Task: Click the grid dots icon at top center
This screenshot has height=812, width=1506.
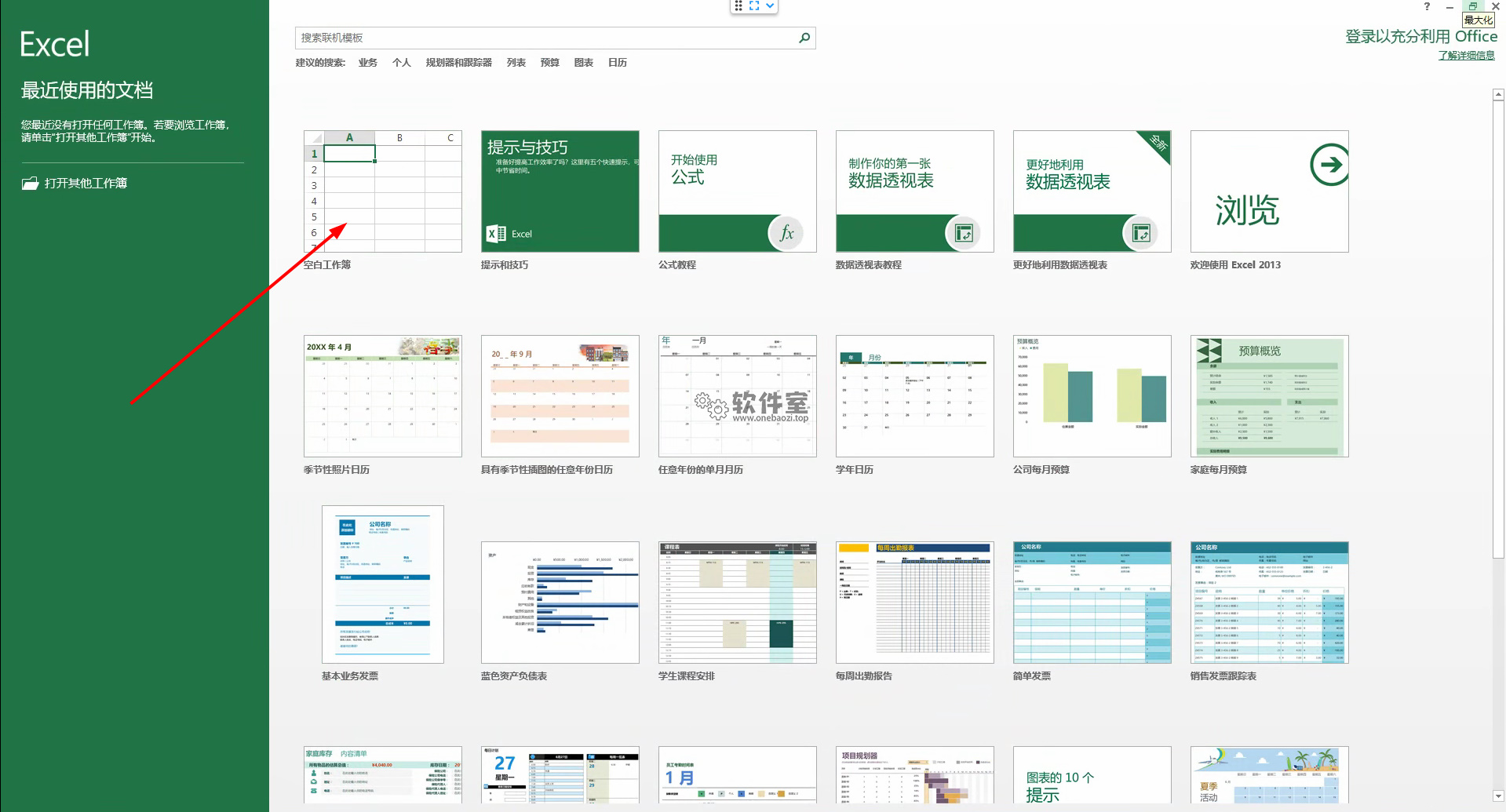Action: coord(738,5)
